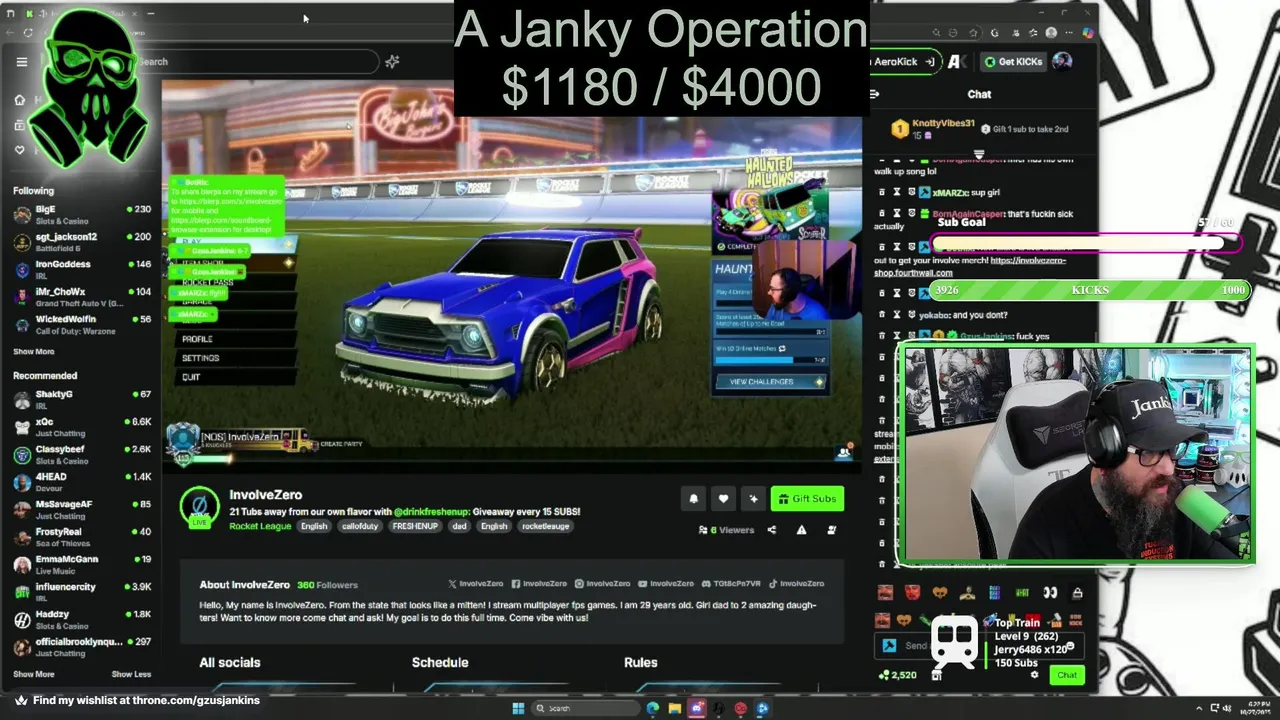Click the viewers list icon on video

[844, 452]
